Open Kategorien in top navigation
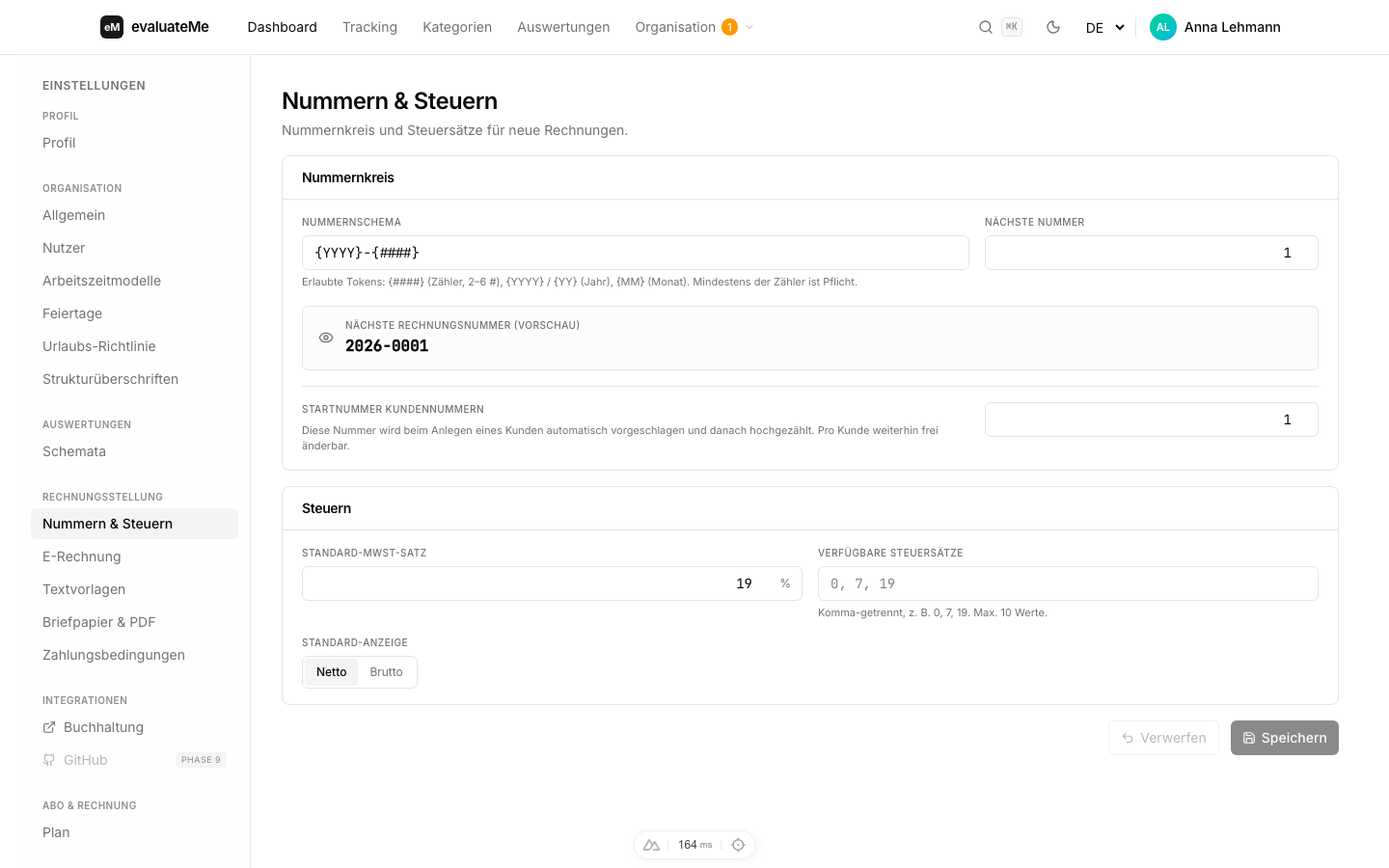Viewport: 1389px width, 868px height. [x=457, y=27]
